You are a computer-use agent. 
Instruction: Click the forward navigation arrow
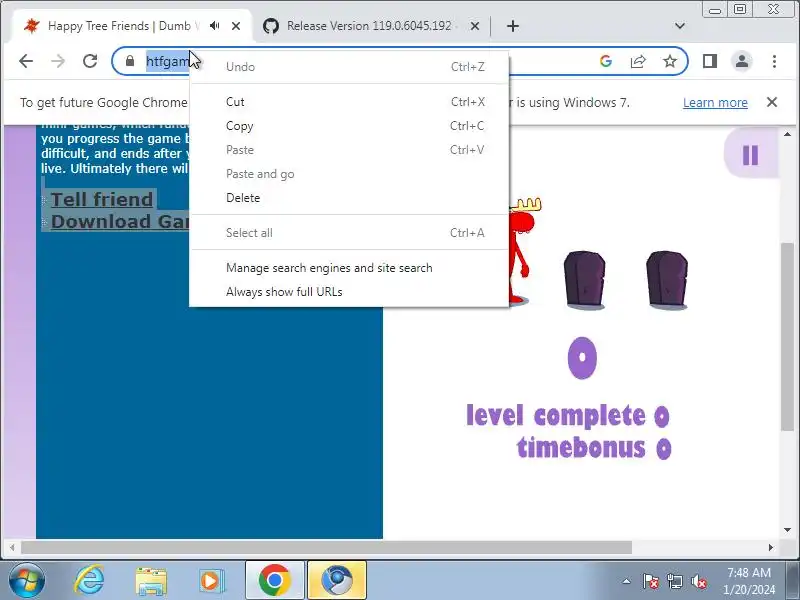(58, 61)
